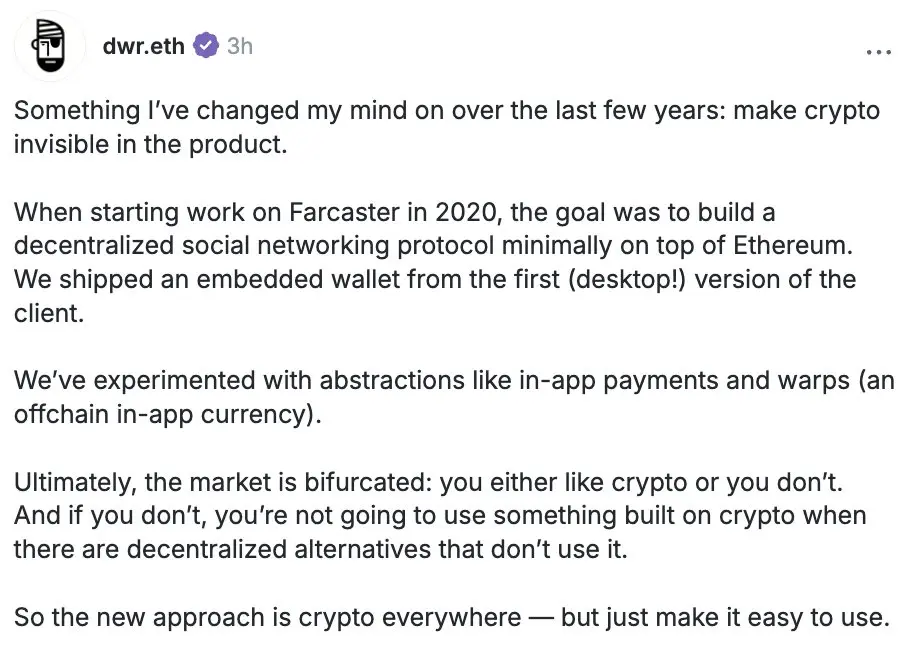Click the word "(desktop!)" in the post
This screenshot has height=652, width=910.
[x=627, y=279]
